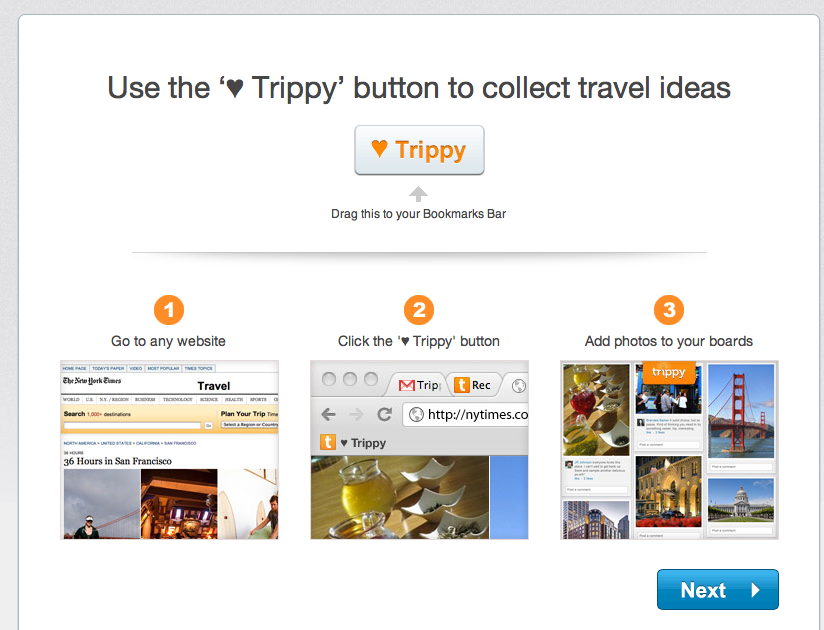Click the orange trippy logo badge on boards

(x=669, y=372)
